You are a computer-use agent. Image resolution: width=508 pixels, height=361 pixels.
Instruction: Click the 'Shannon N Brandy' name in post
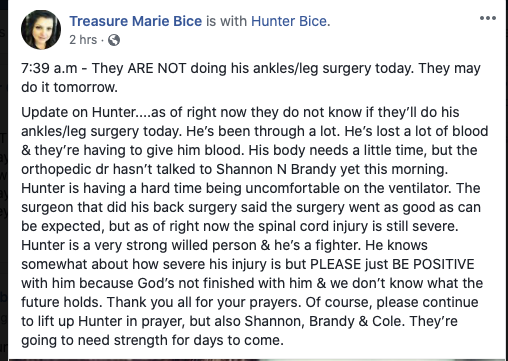tap(276, 169)
